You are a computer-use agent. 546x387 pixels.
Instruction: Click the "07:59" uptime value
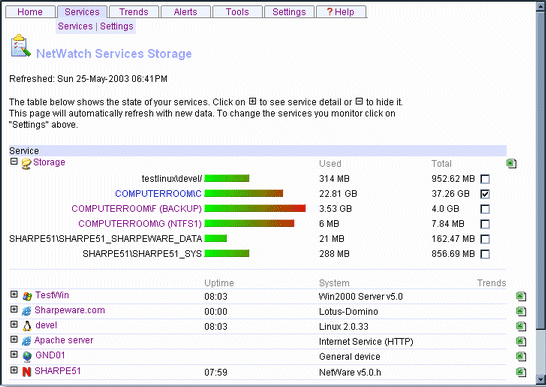pyautogui.click(x=216, y=372)
